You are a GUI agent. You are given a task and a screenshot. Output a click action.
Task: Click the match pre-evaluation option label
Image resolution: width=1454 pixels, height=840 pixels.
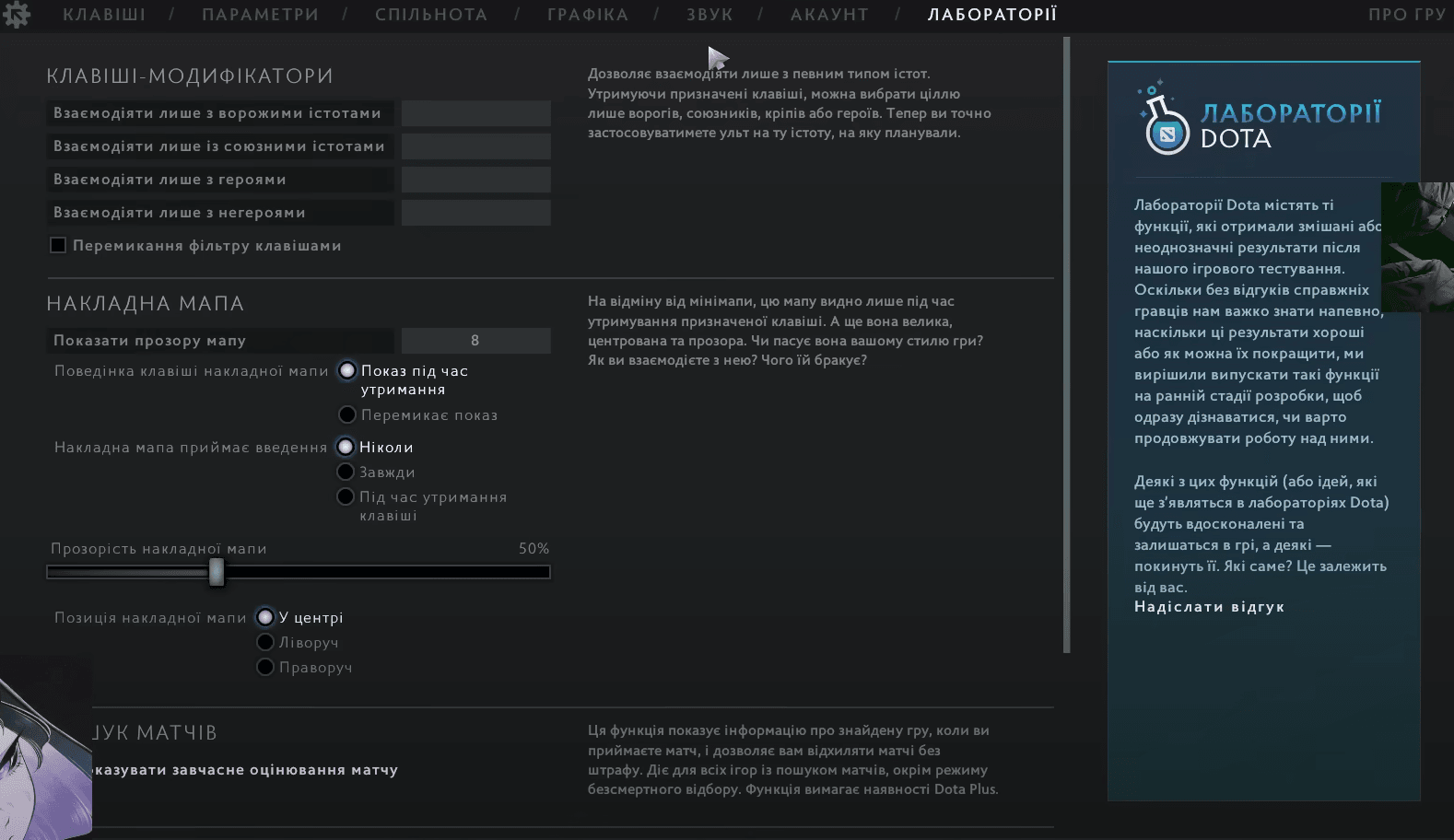coord(245,770)
